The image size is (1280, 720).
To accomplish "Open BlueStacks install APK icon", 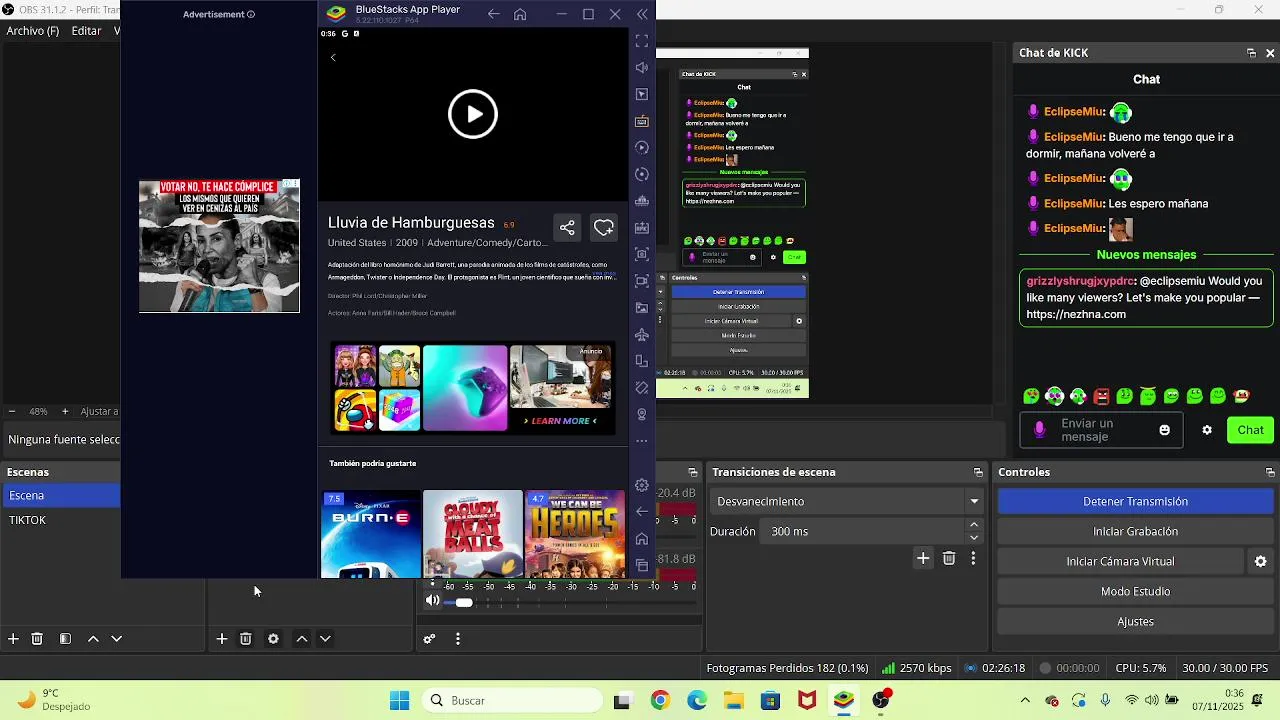I will click(x=642, y=228).
